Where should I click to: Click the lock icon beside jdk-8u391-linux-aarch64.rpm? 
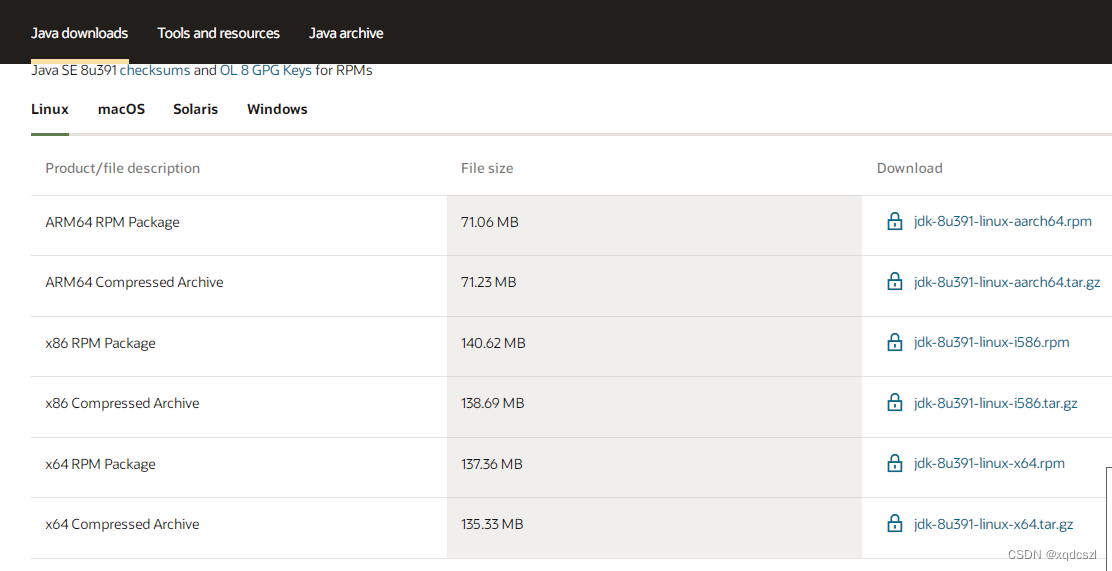tap(895, 222)
